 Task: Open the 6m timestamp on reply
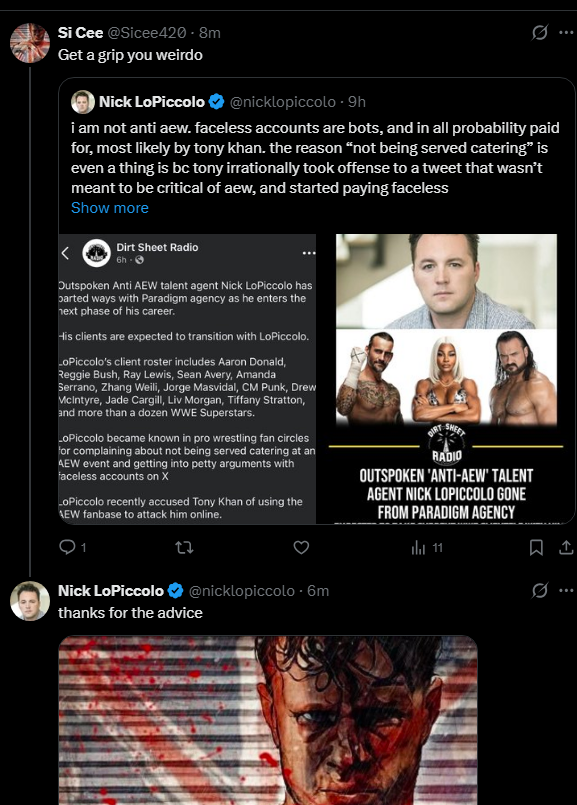[318, 591]
